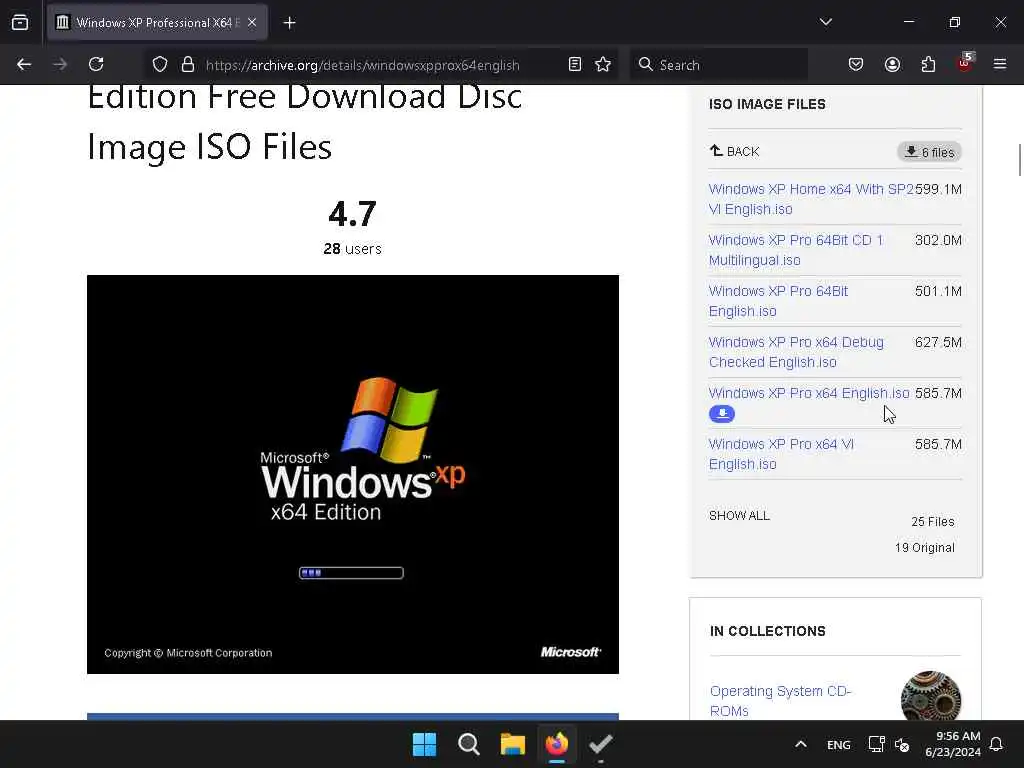
Task: Open the checkmark app on taskbar
Action: (x=601, y=744)
